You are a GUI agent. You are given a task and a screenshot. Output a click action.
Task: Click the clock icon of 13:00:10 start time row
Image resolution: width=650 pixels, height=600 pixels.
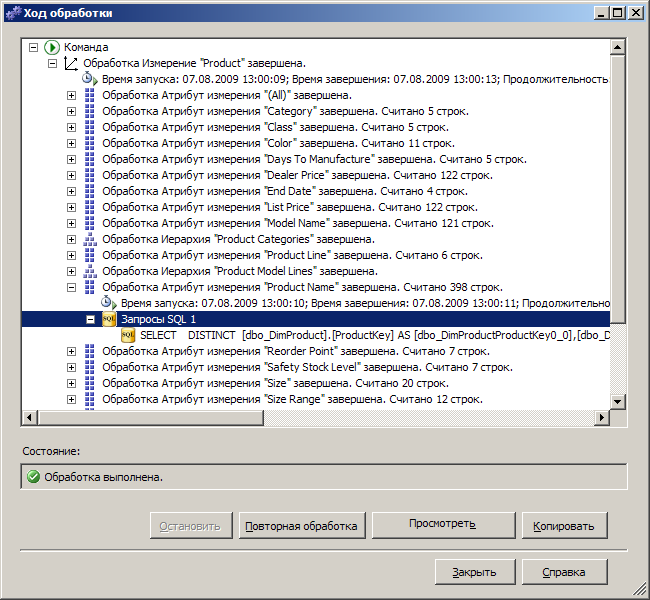109,303
